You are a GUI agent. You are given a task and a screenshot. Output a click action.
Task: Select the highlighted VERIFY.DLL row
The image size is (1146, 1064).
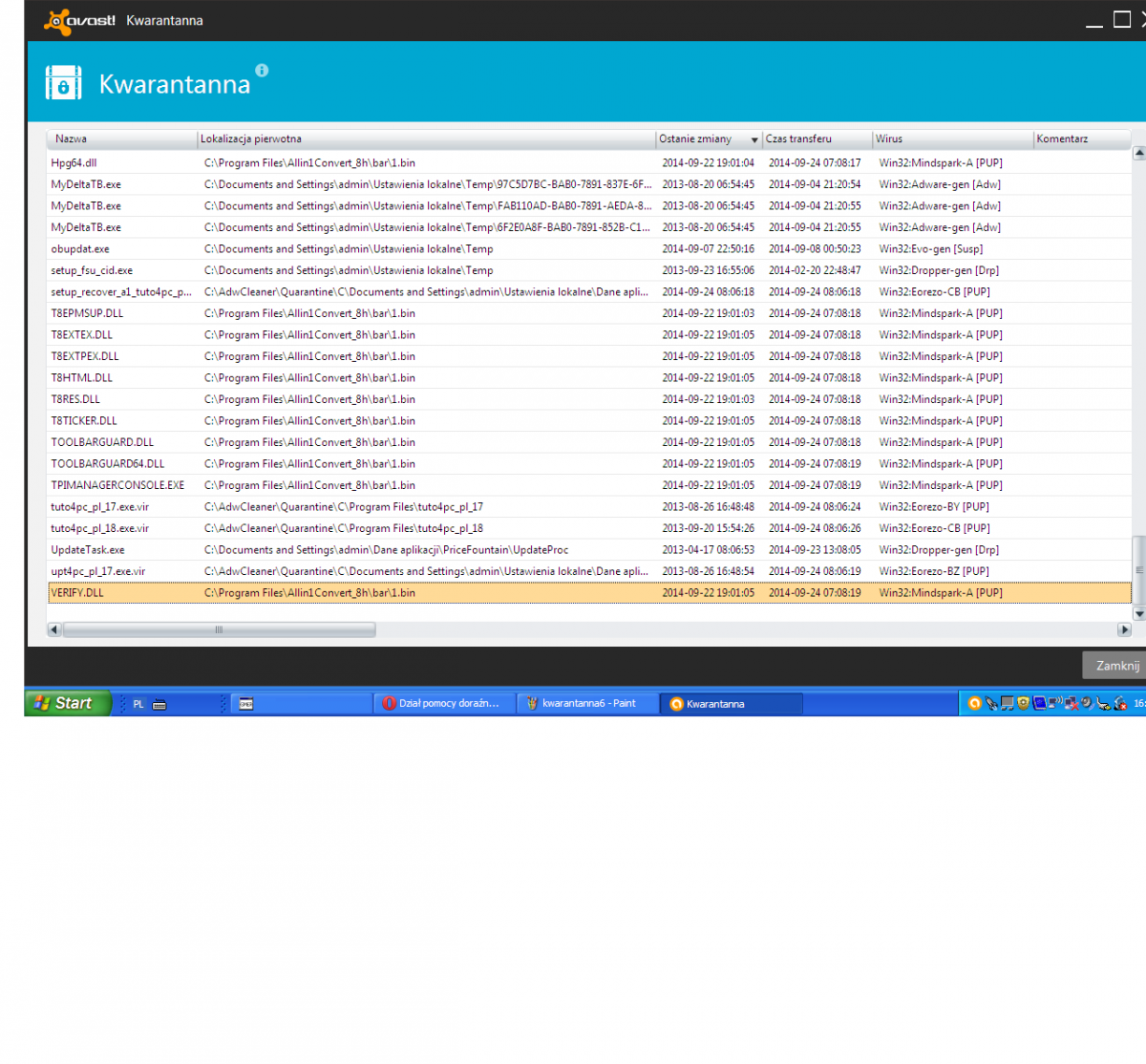pyautogui.click(x=589, y=593)
